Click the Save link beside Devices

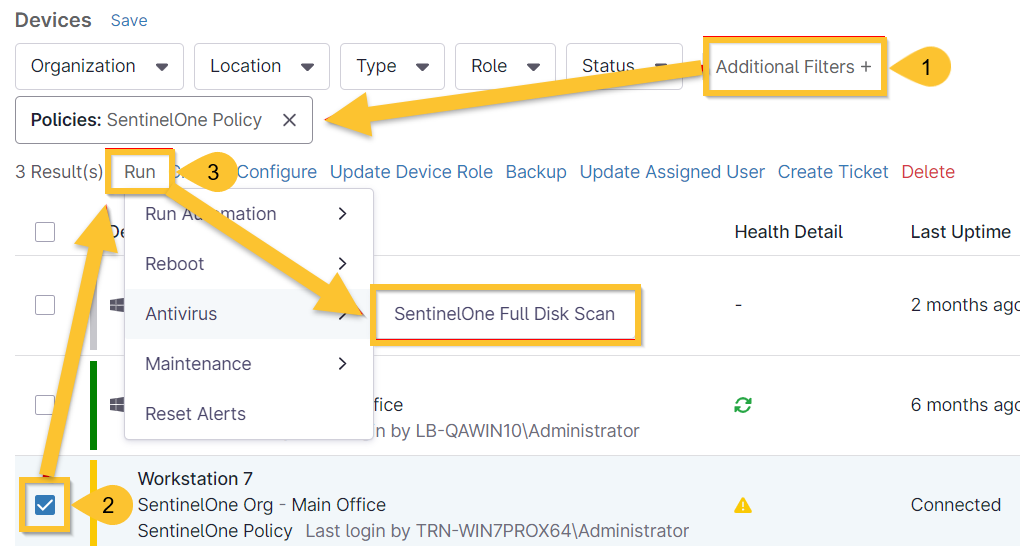tap(129, 20)
